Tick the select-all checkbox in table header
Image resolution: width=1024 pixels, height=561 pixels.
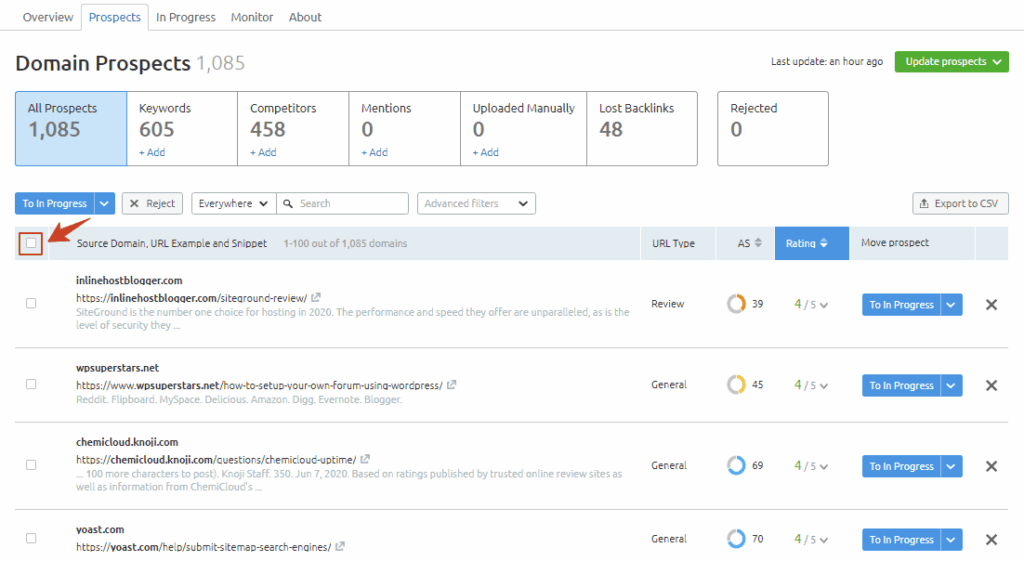click(31, 243)
